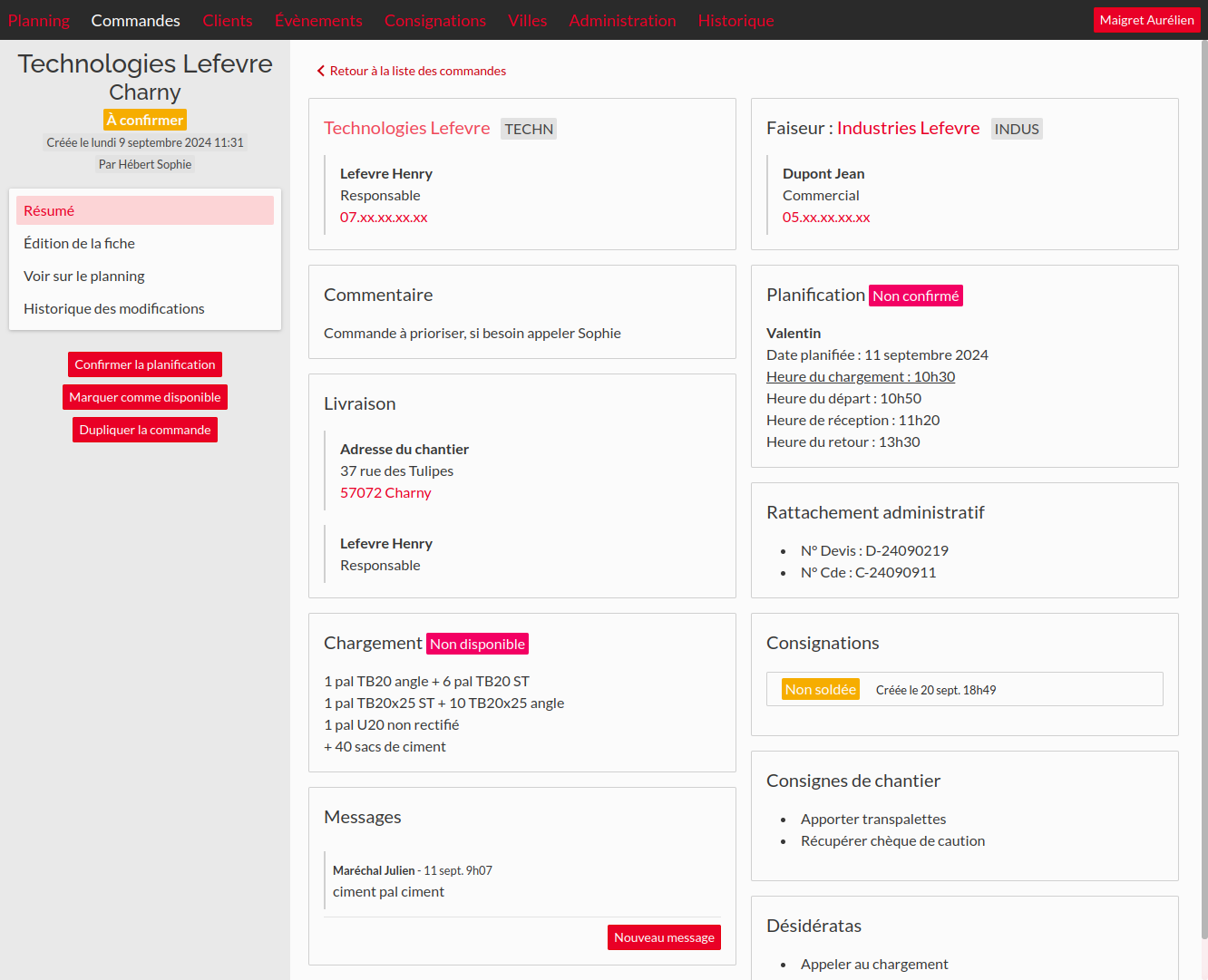
Task: Open the Industries Lefevre supplier link
Action: pyautogui.click(x=908, y=128)
